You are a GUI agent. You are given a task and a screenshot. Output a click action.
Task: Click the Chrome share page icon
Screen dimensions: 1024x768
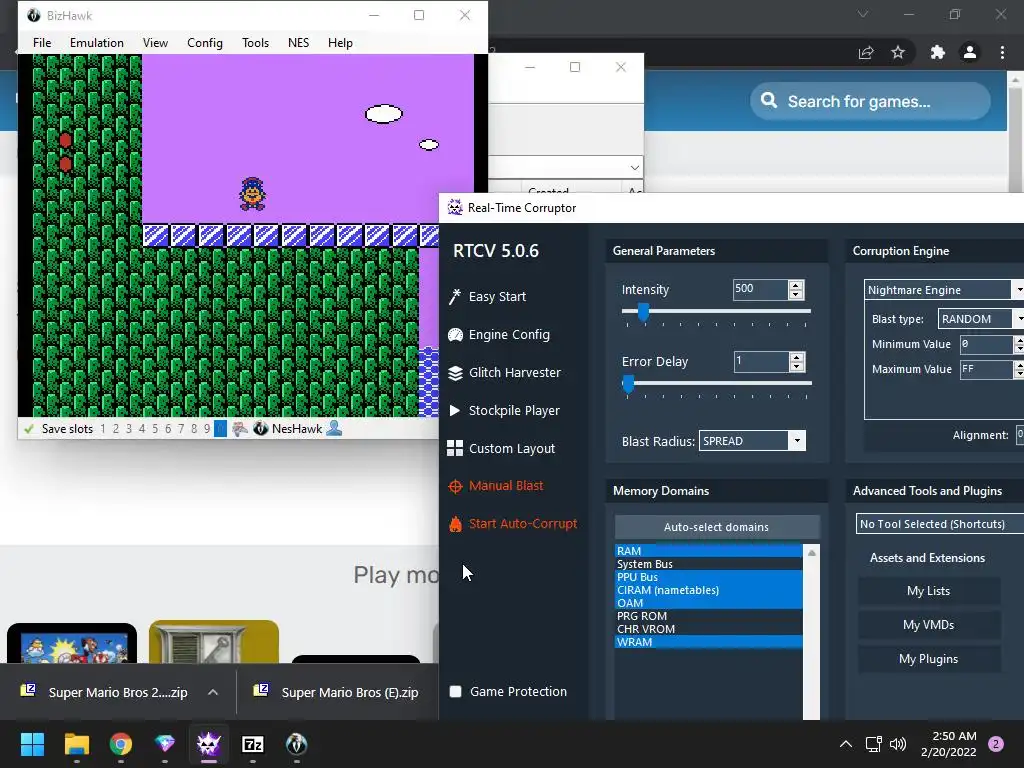pos(866,53)
